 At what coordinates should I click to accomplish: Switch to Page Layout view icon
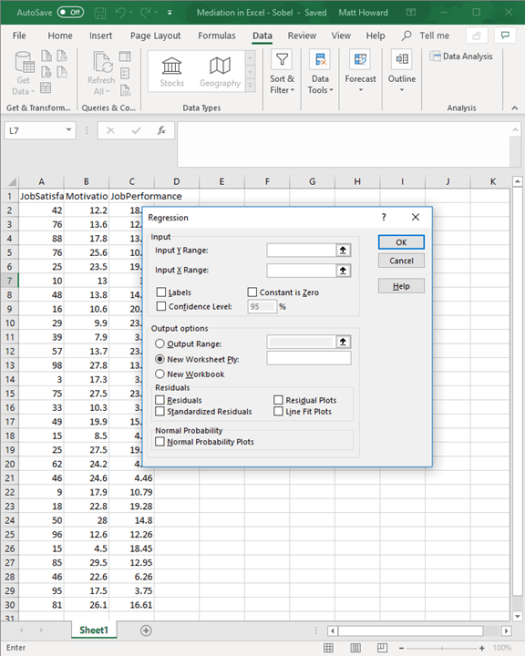pos(356,648)
